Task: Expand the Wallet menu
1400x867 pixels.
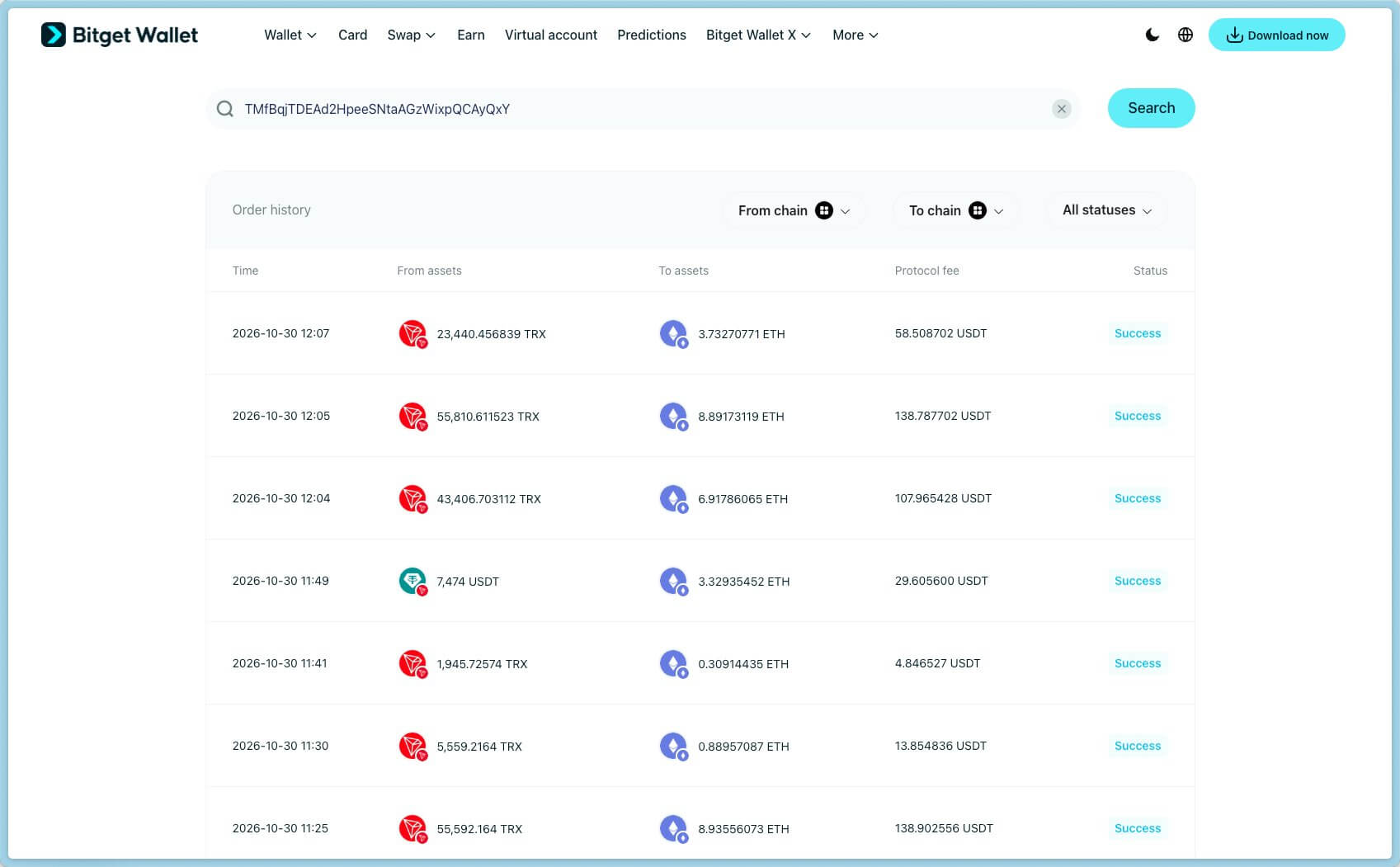Action: [x=290, y=35]
